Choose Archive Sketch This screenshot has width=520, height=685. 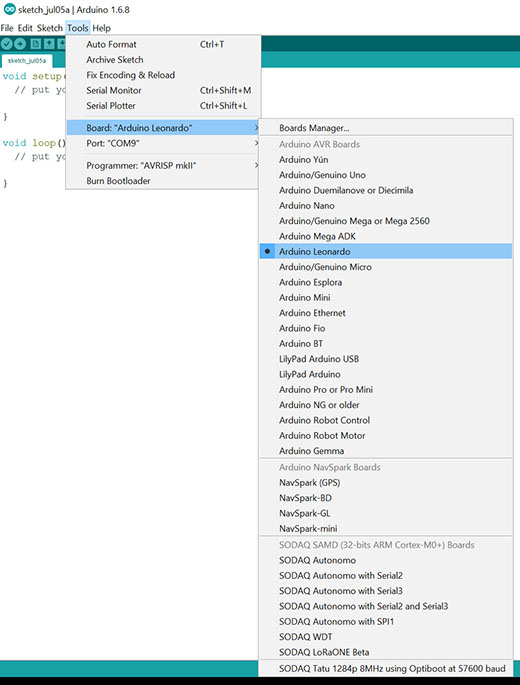[163, 59]
